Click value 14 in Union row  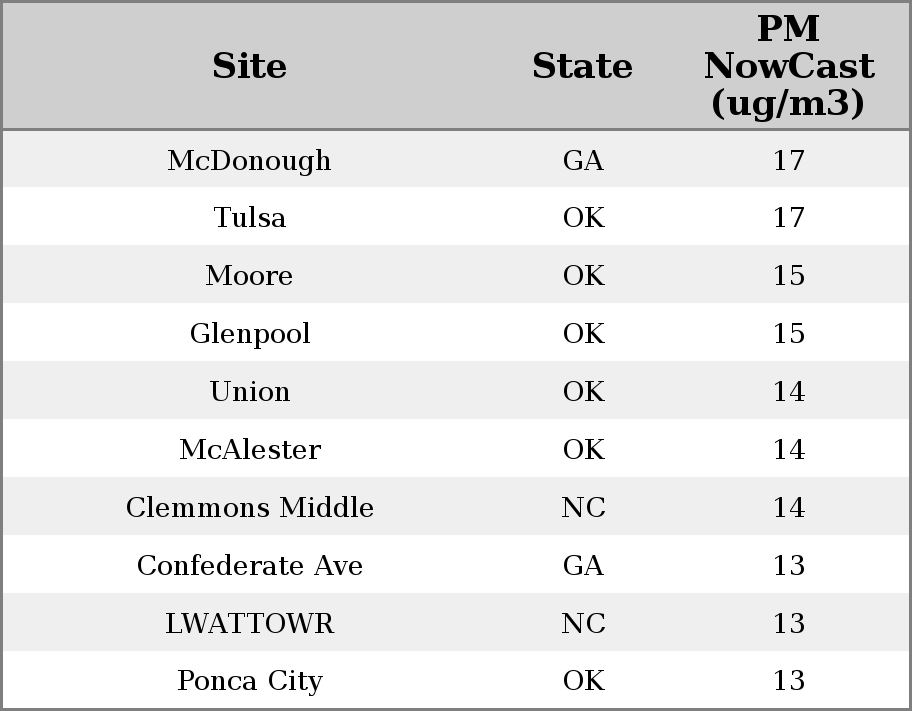(x=789, y=391)
